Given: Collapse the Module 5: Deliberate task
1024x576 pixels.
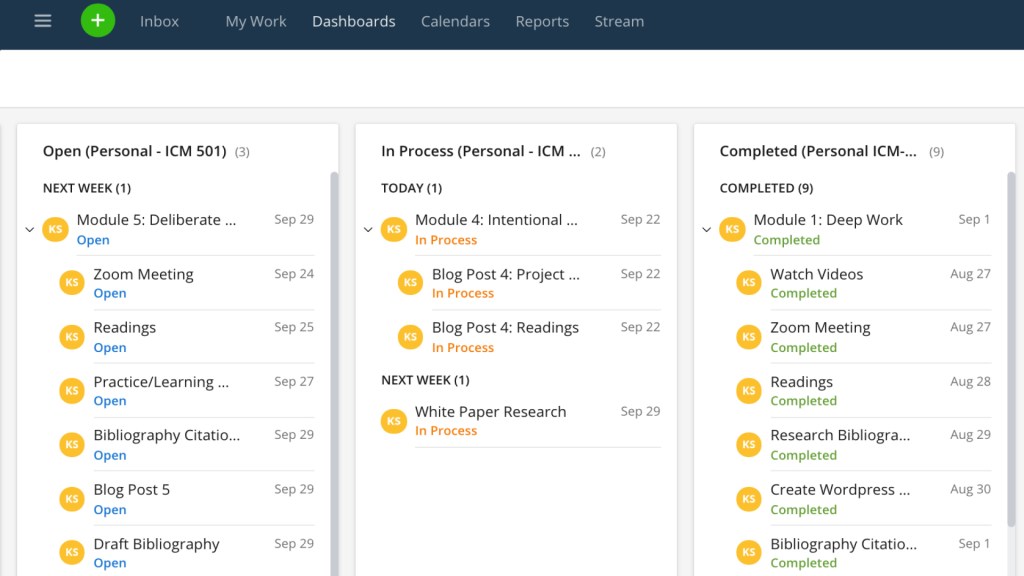Looking at the screenshot, I should point(30,230).
